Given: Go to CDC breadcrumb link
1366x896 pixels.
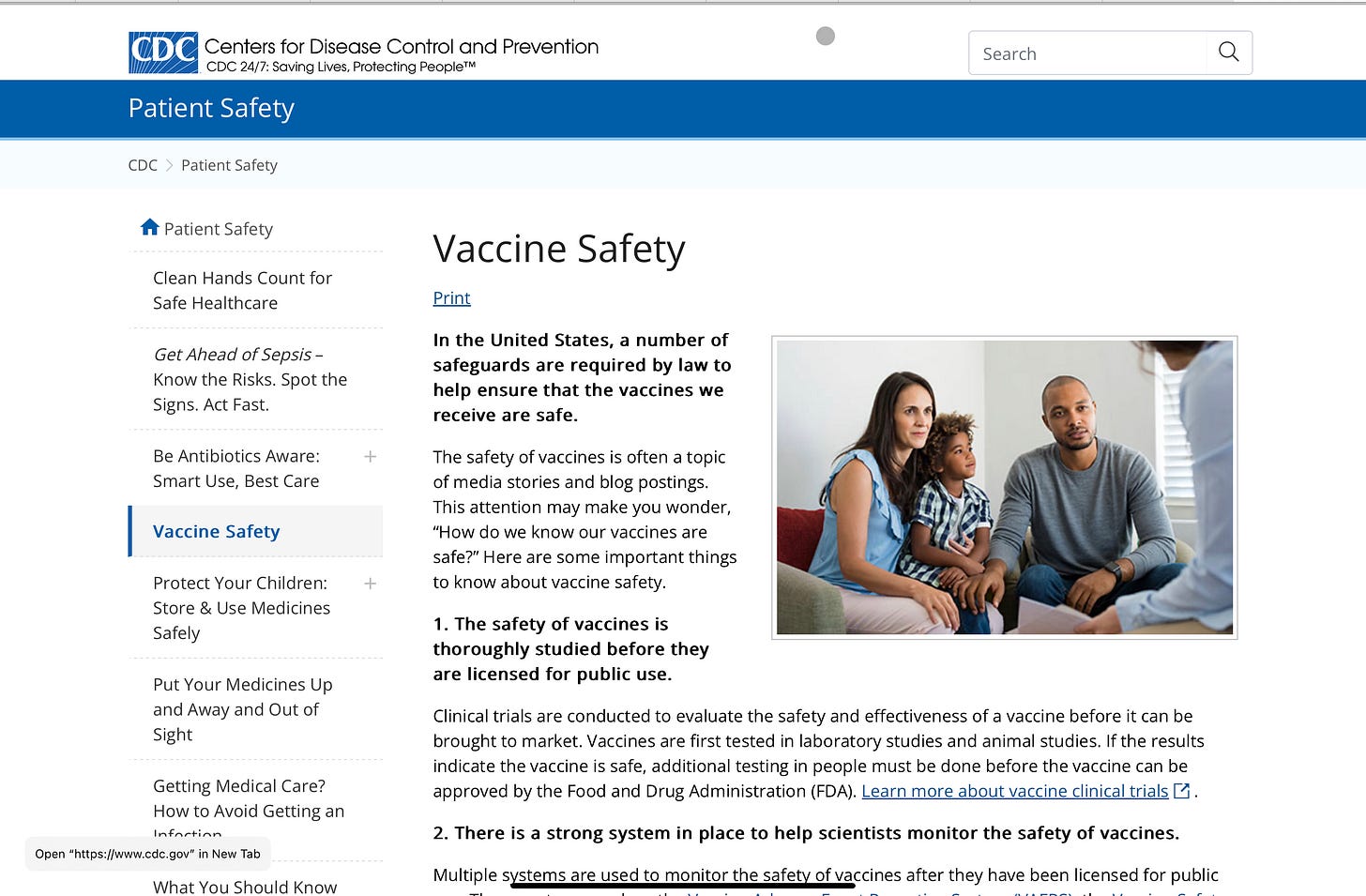Looking at the screenshot, I should 143,165.
